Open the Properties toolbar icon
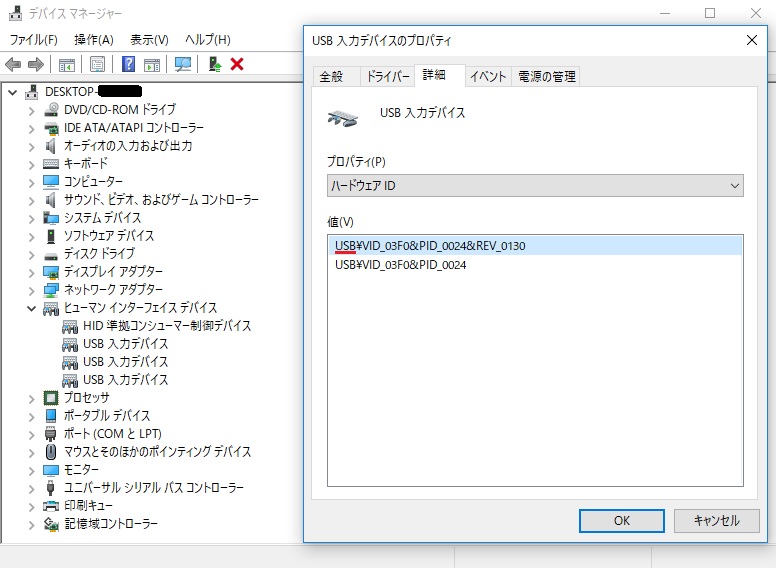 click(x=97, y=64)
